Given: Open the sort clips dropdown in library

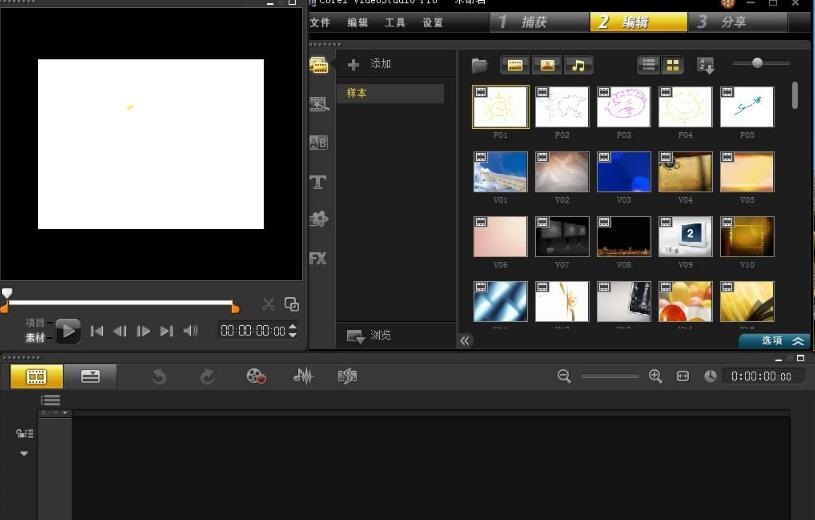Looking at the screenshot, I should pyautogui.click(x=706, y=66).
